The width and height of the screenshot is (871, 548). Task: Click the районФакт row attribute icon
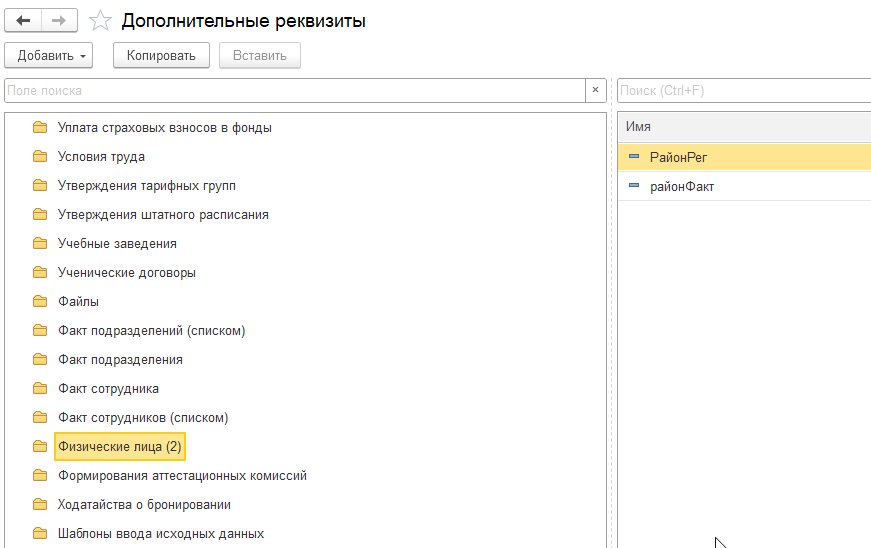[x=634, y=185]
